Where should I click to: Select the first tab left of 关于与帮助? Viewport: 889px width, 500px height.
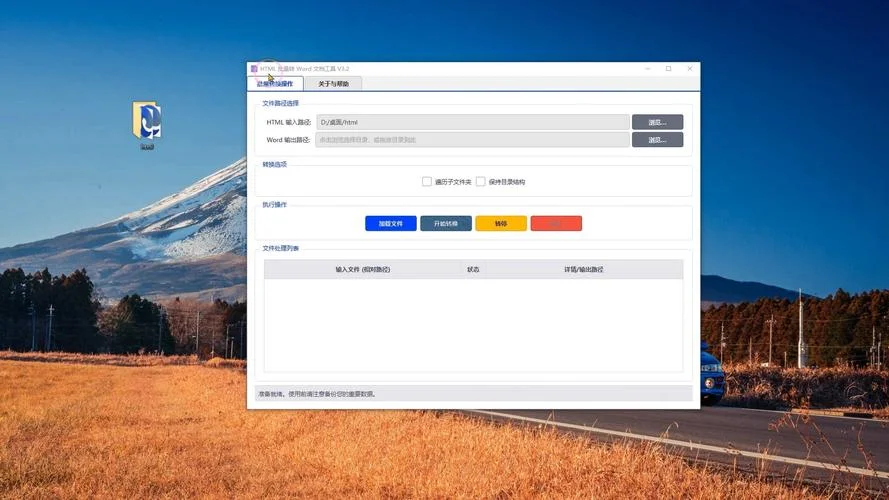[275, 84]
